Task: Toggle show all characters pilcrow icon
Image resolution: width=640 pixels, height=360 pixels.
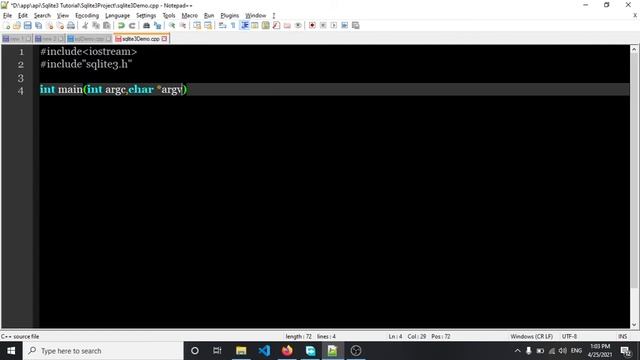Action: 233,25
